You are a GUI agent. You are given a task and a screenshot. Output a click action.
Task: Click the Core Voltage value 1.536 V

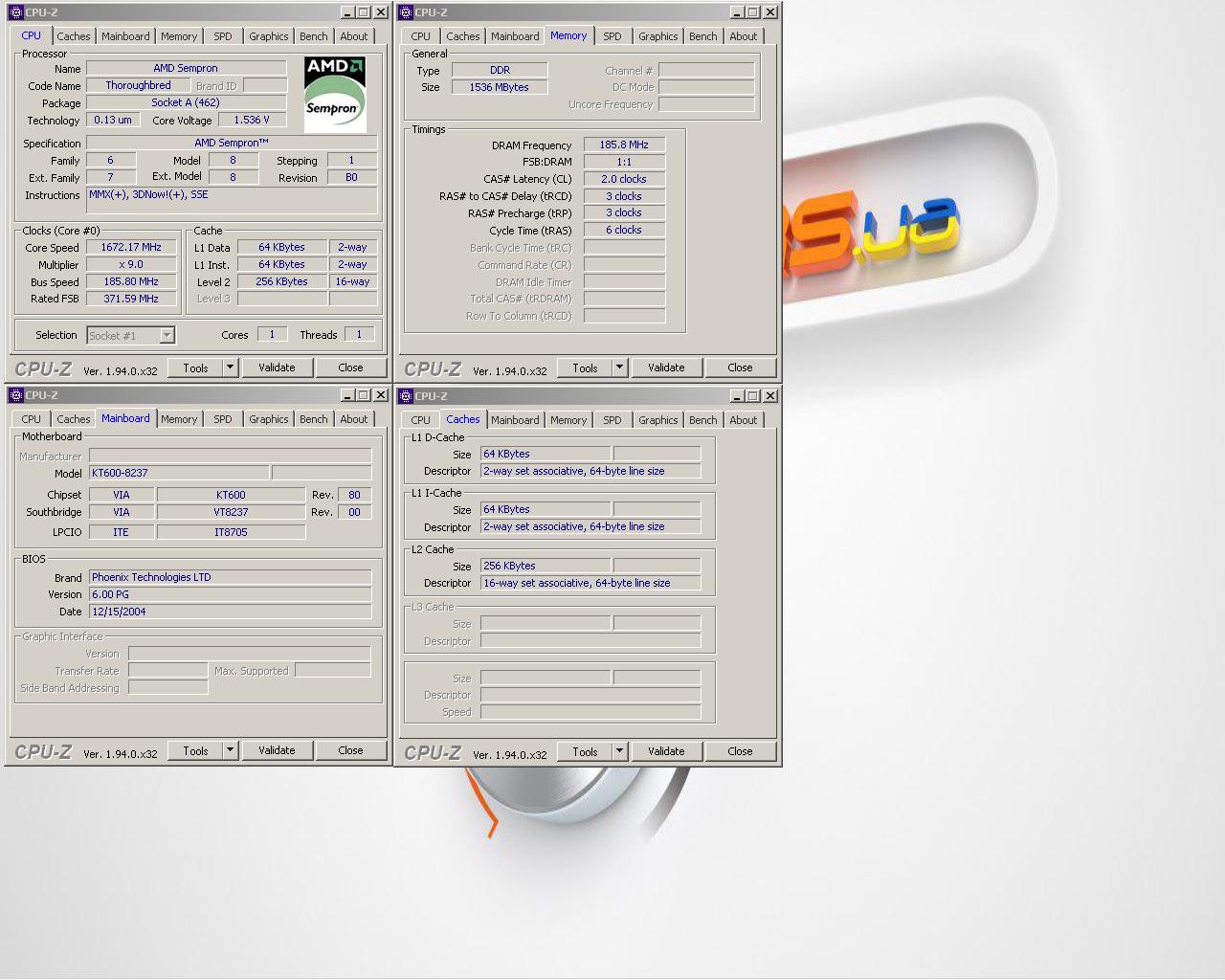252,120
